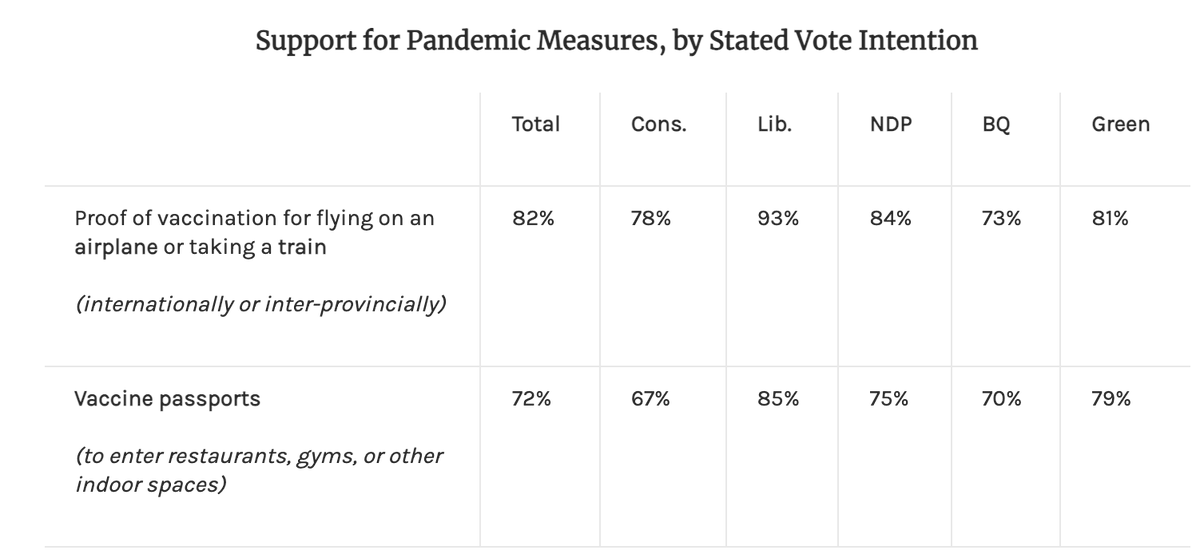Select the 84% NDP cell
Screen dimensions: 1200x554
pyautogui.click(x=891, y=219)
